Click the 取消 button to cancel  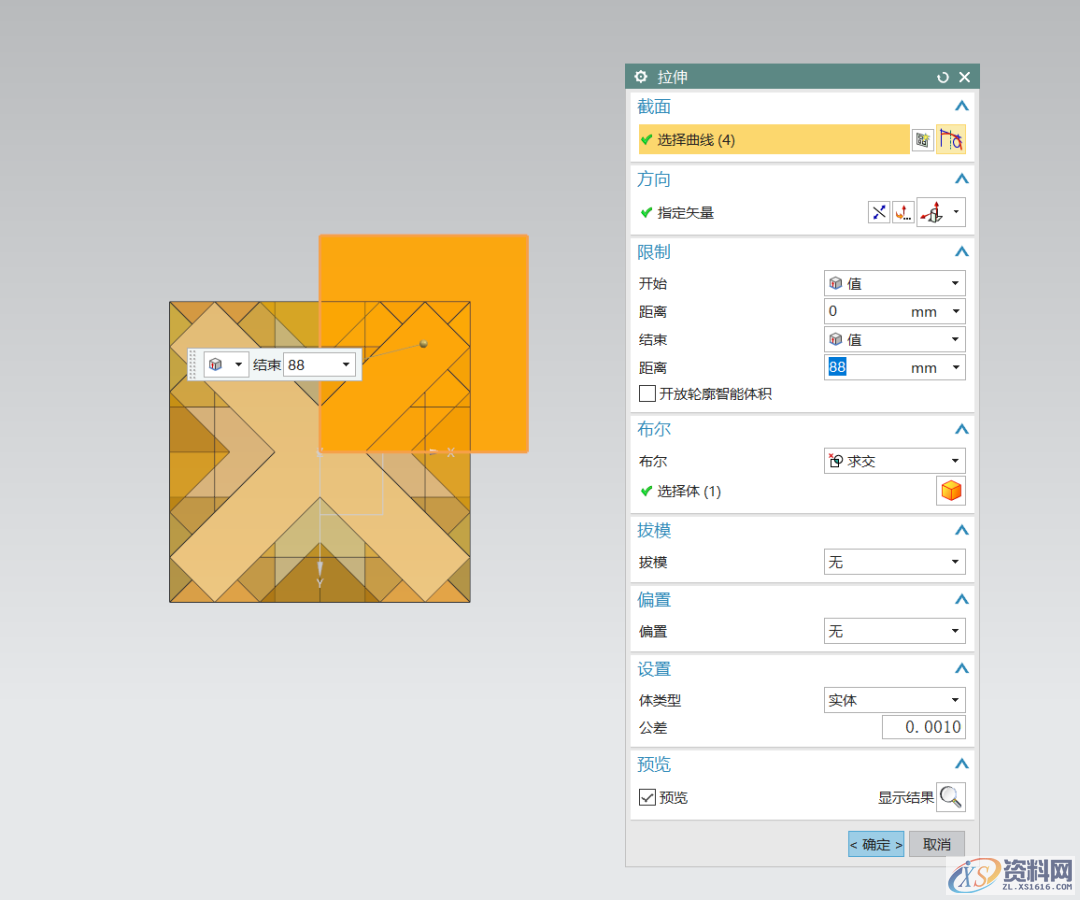click(936, 844)
